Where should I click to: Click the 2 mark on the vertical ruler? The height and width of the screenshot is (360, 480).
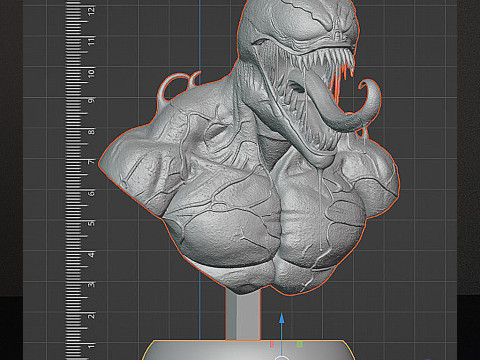pos(91,315)
